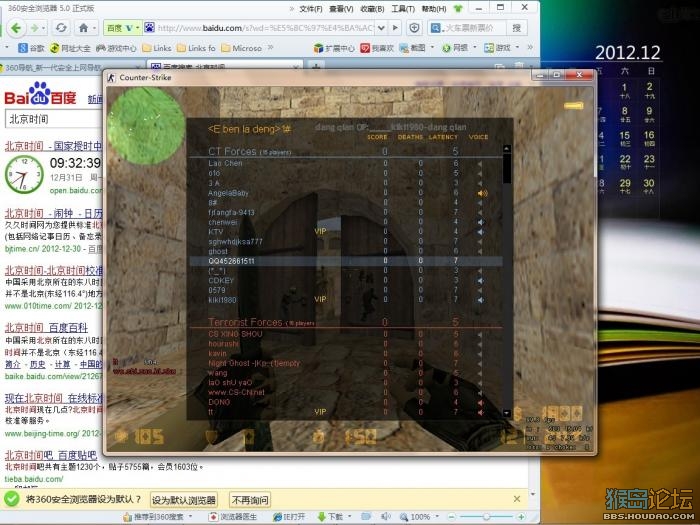Dismiss the default browser notification bar
700x525 pixels.
[x=517, y=499]
